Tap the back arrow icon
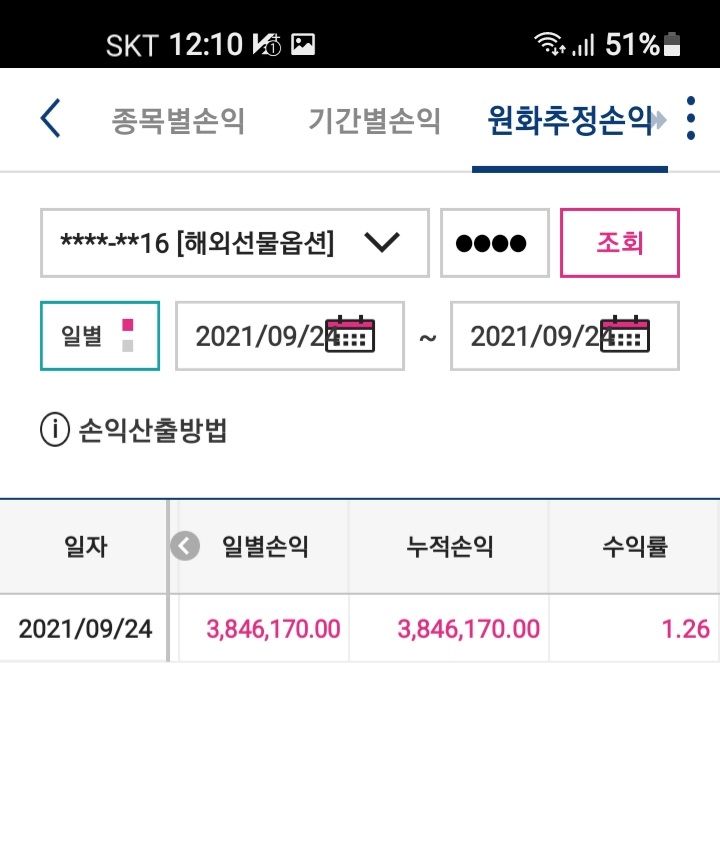The height and width of the screenshot is (865, 720). point(50,118)
